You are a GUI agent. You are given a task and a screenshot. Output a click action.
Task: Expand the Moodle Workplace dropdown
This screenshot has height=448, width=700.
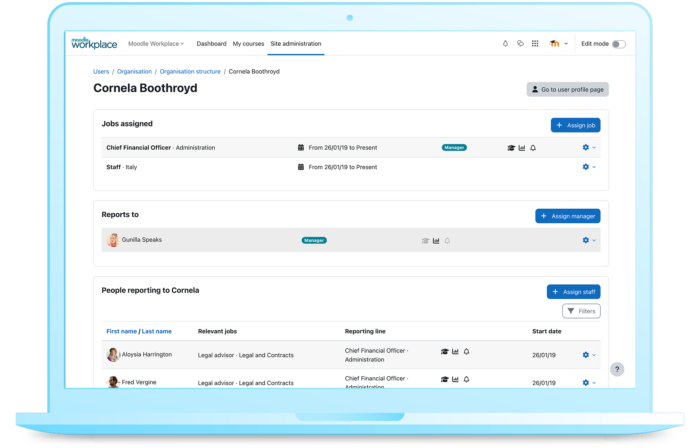tap(156, 44)
